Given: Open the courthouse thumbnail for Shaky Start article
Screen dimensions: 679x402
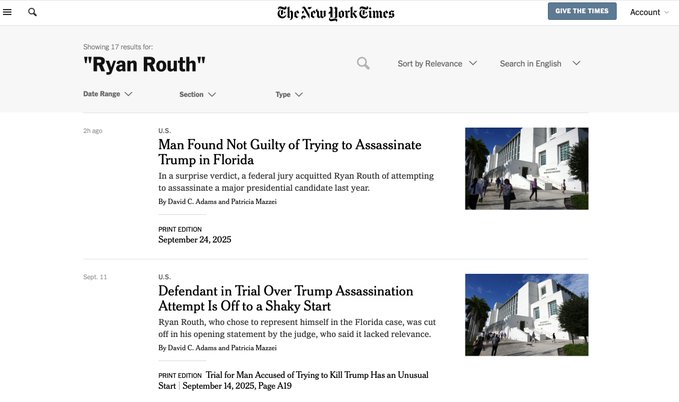Looking at the screenshot, I should [x=527, y=315].
